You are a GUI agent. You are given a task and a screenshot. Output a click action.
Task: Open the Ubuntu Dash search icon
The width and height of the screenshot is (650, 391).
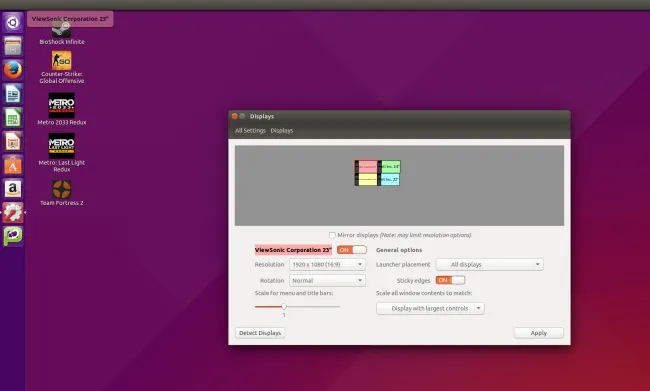click(13, 22)
